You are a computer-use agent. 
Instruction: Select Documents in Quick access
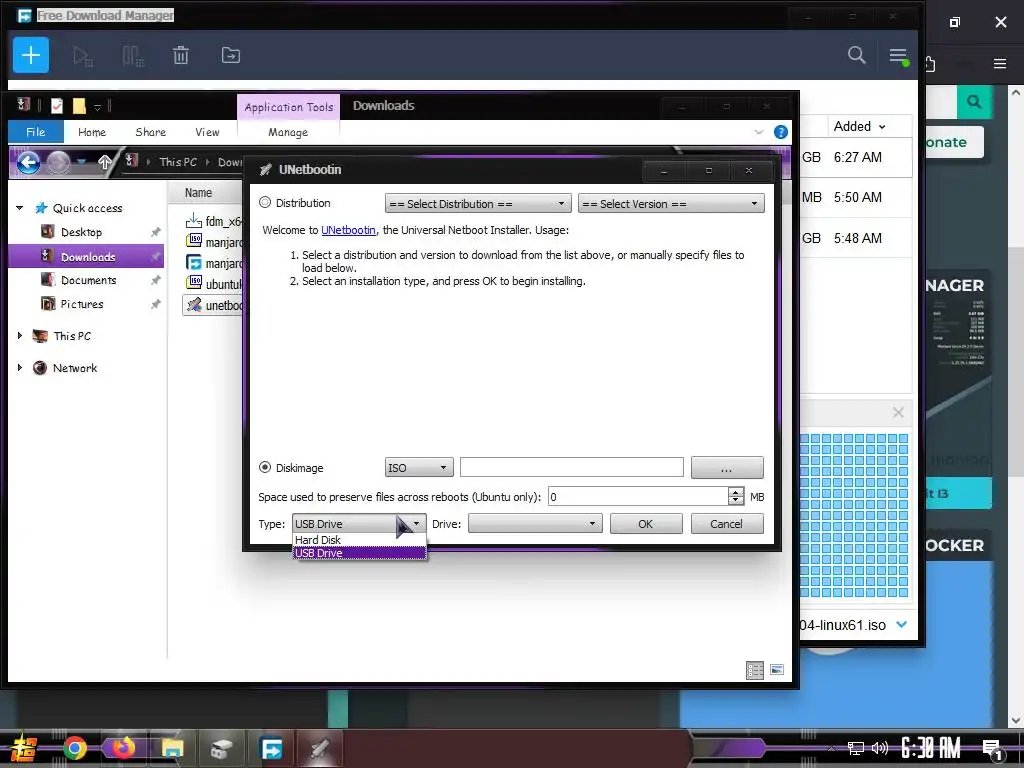click(88, 280)
